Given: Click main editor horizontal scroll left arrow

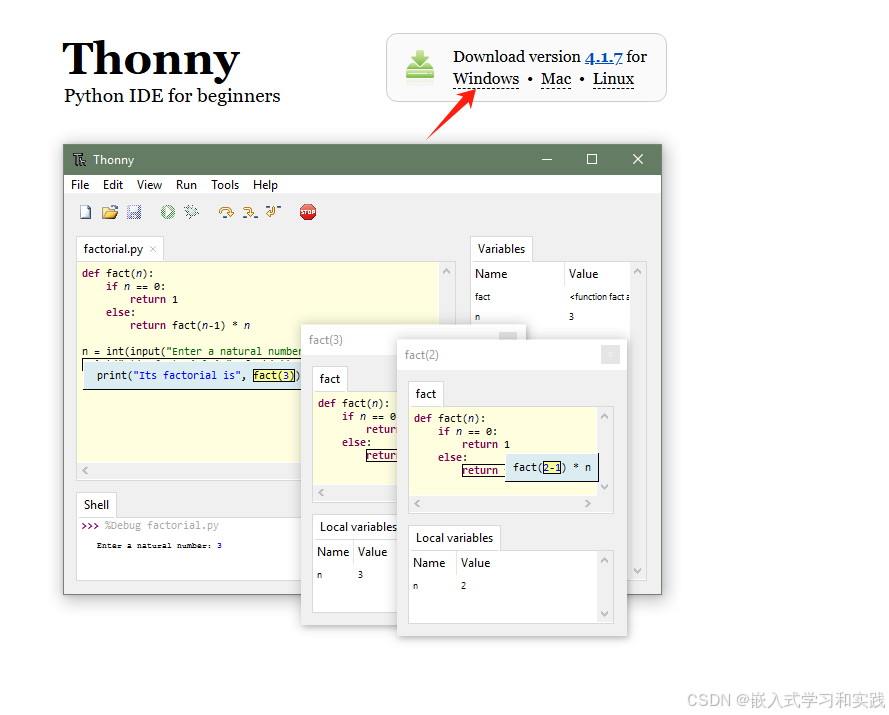Looking at the screenshot, I should pyautogui.click(x=85, y=470).
